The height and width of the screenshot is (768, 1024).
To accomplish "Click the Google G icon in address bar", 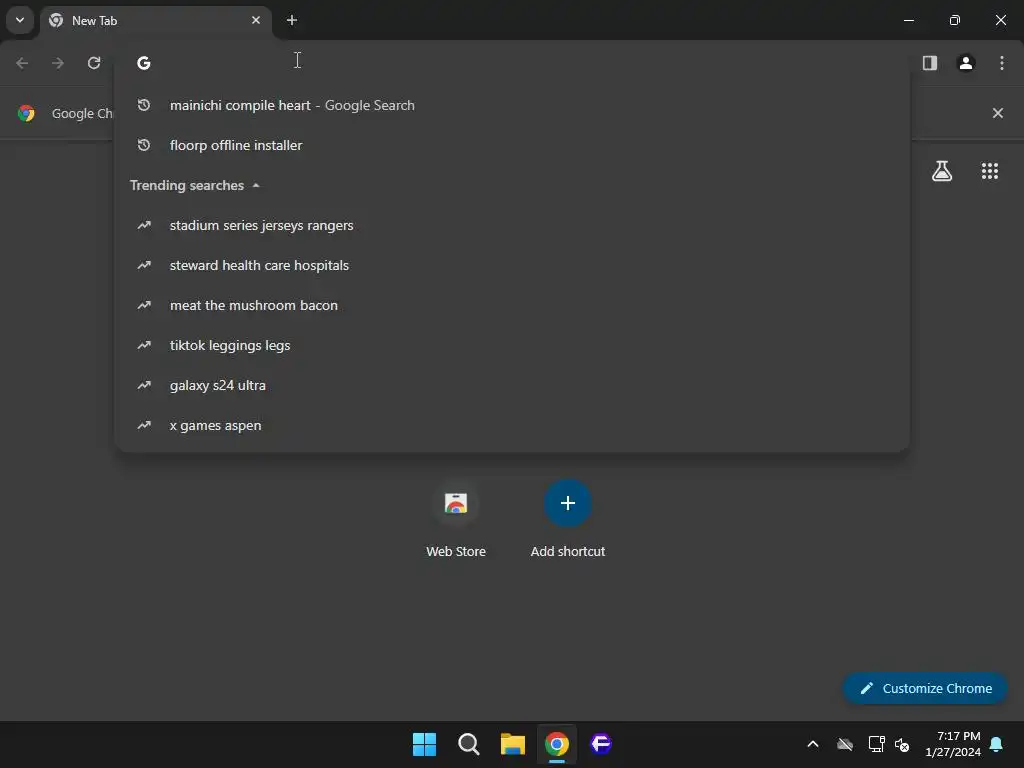I will pos(144,63).
